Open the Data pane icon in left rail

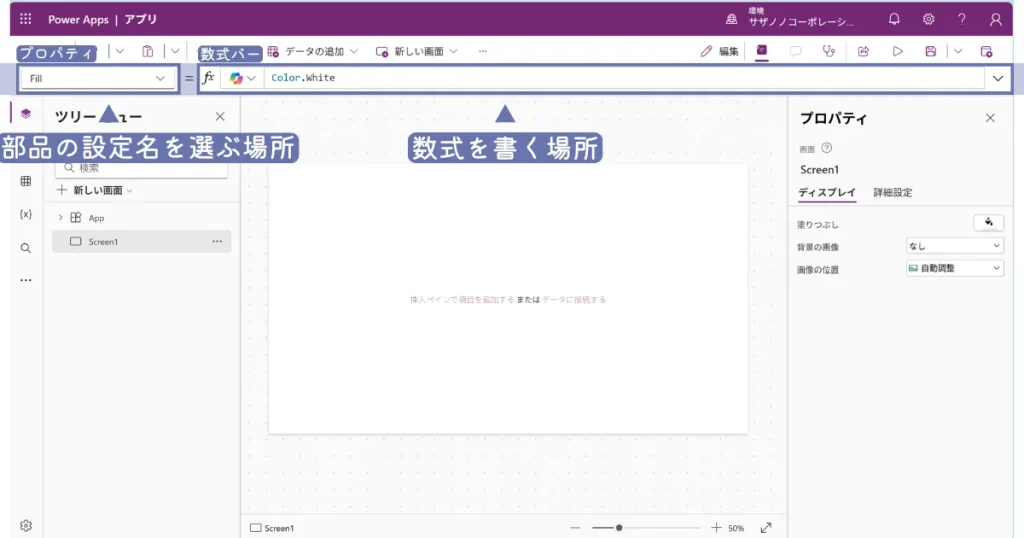[26, 181]
